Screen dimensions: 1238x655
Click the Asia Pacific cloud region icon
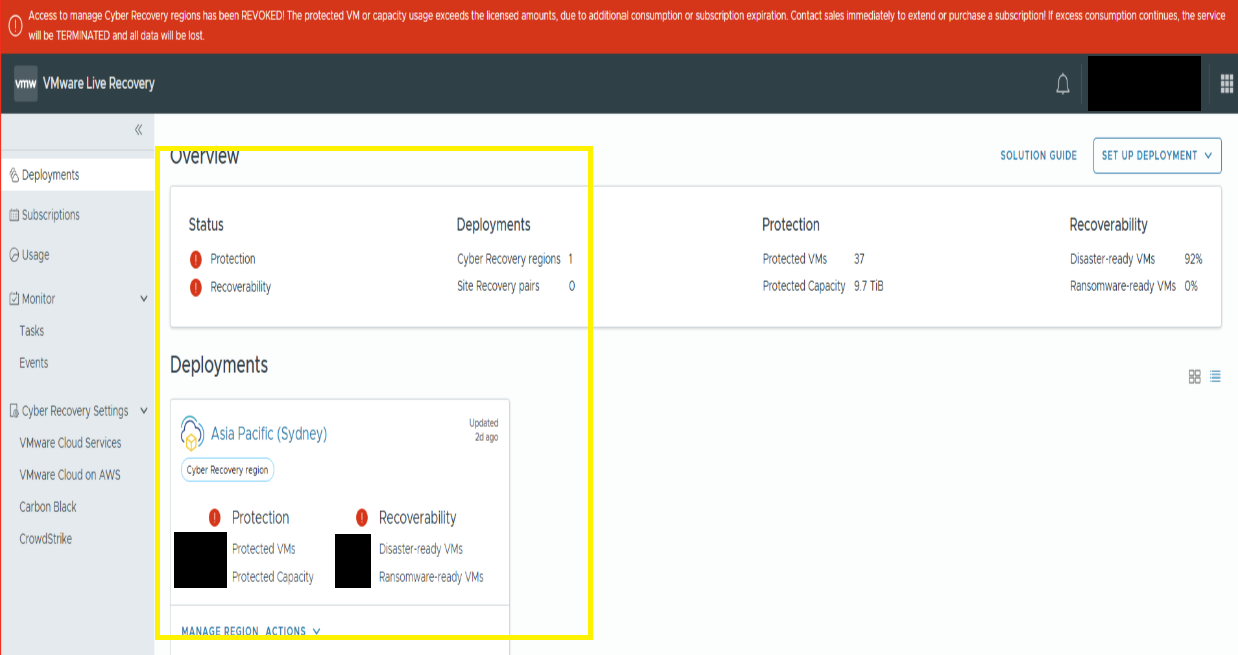coord(192,434)
